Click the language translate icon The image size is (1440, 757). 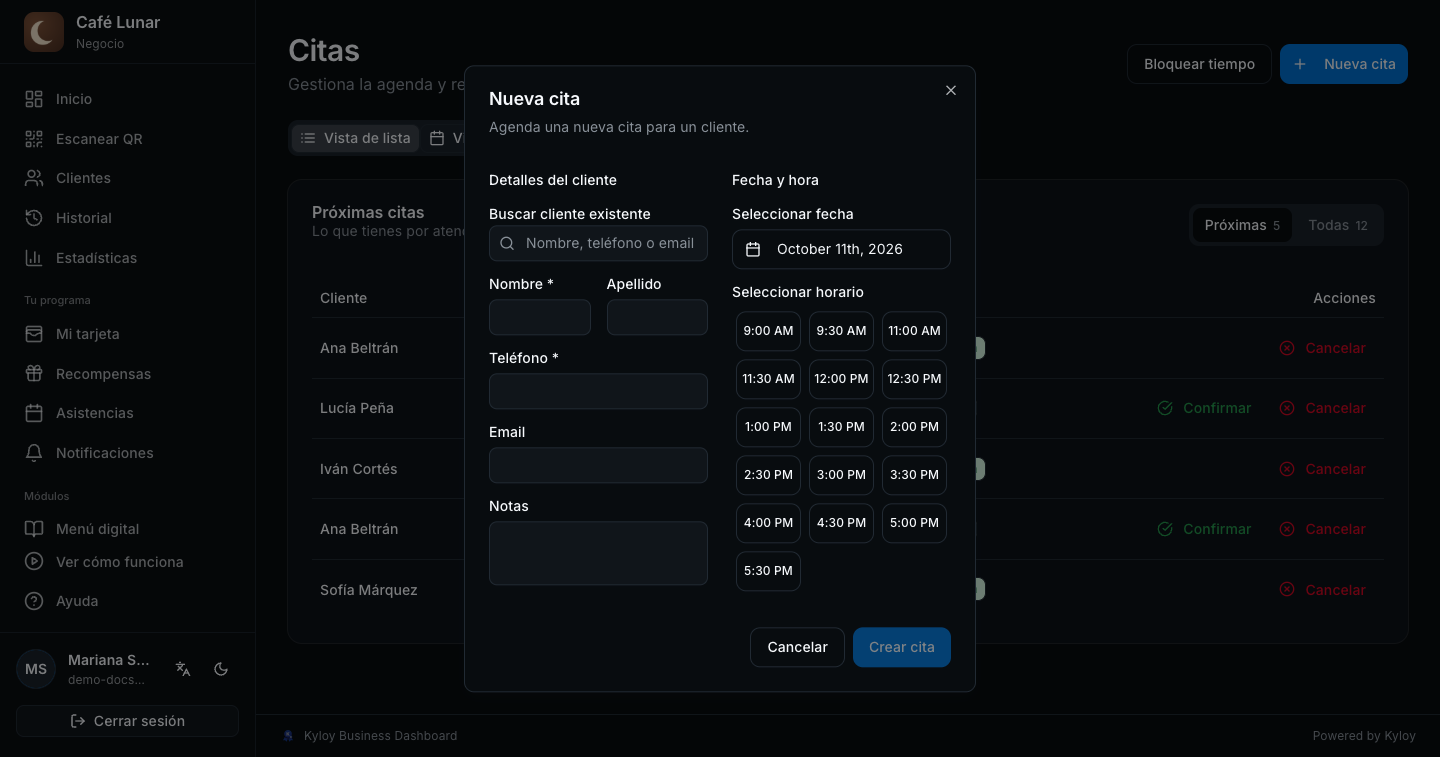pyautogui.click(x=183, y=669)
